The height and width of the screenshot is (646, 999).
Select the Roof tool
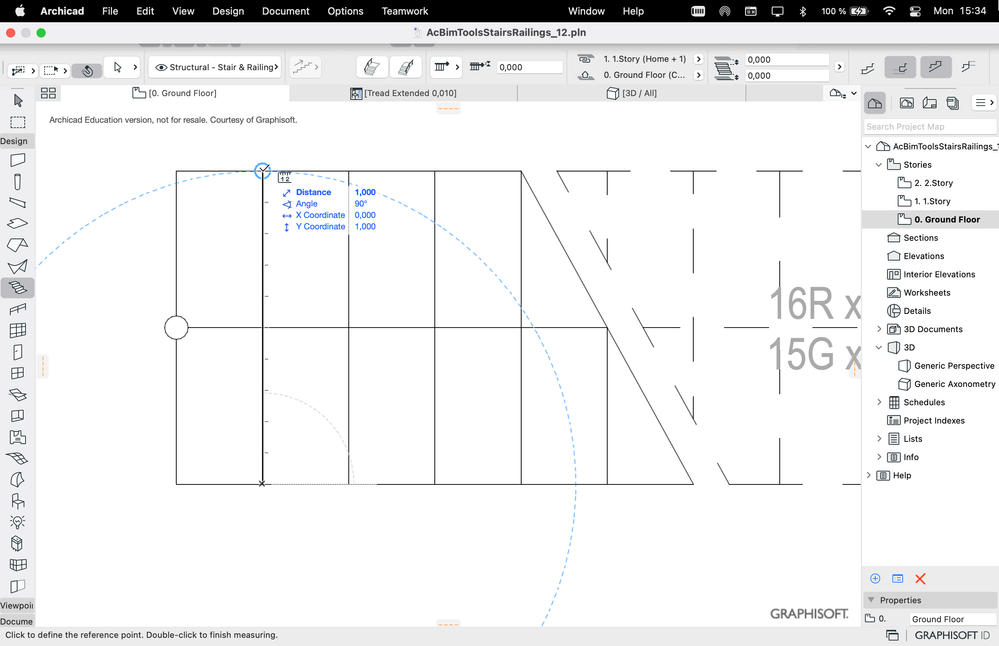click(17, 245)
